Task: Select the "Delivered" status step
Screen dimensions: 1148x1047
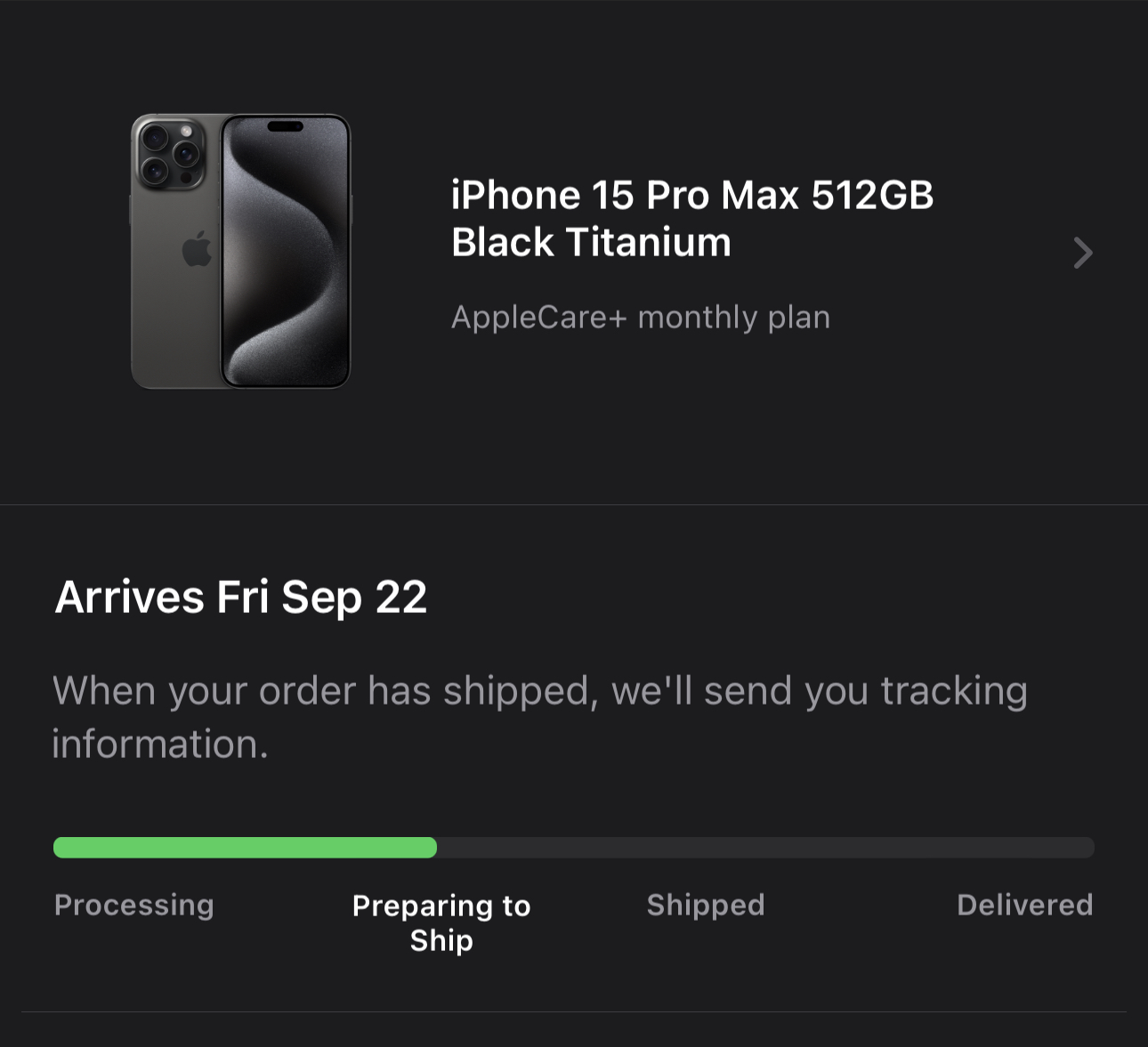Action: pos(1024,905)
